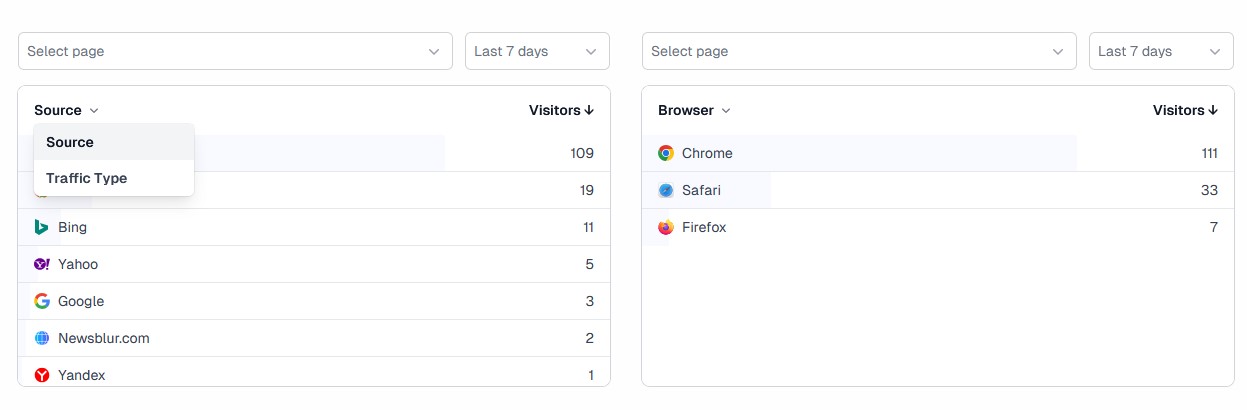Click Firefox's 7 visitors value

pyautogui.click(x=1214, y=227)
